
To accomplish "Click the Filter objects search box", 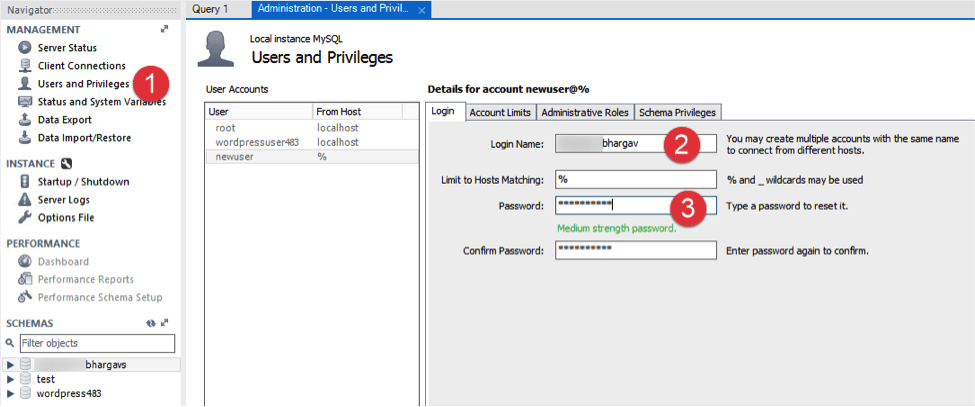I will (96, 343).
